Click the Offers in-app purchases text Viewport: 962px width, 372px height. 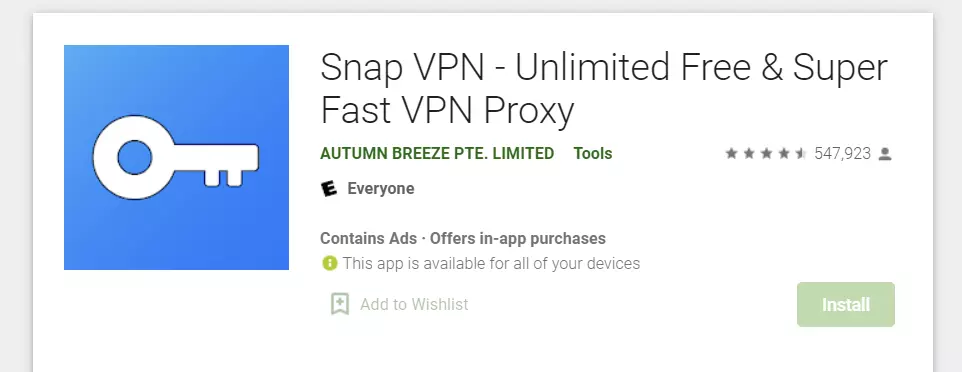tap(518, 238)
